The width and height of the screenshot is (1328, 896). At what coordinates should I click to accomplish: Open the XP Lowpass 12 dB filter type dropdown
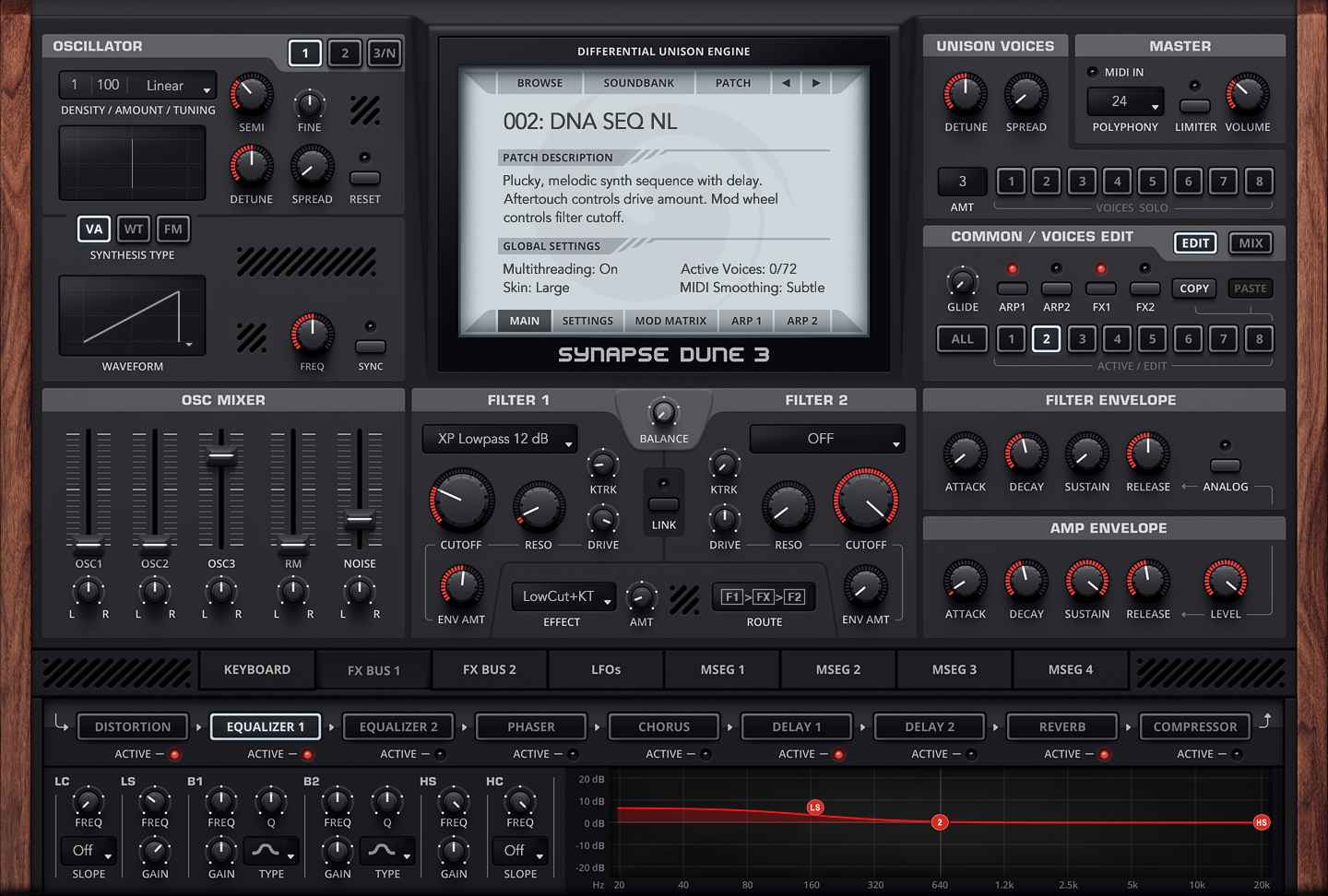coord(499,439)
